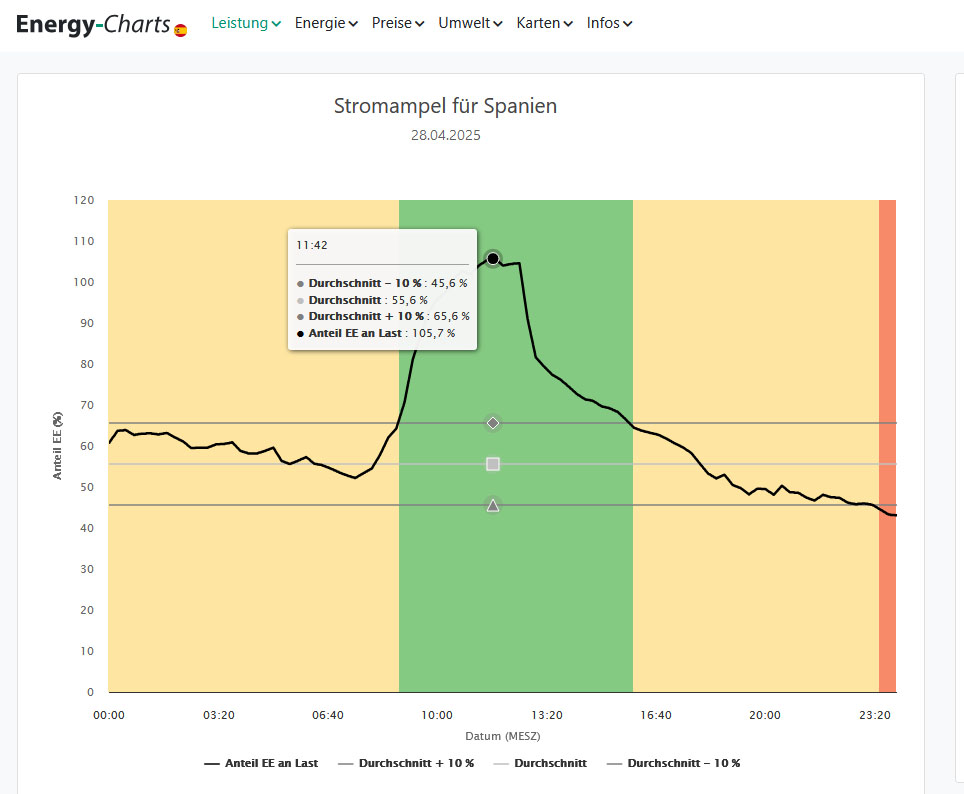Expand the Leistung dropdown menu

(246, 23)
